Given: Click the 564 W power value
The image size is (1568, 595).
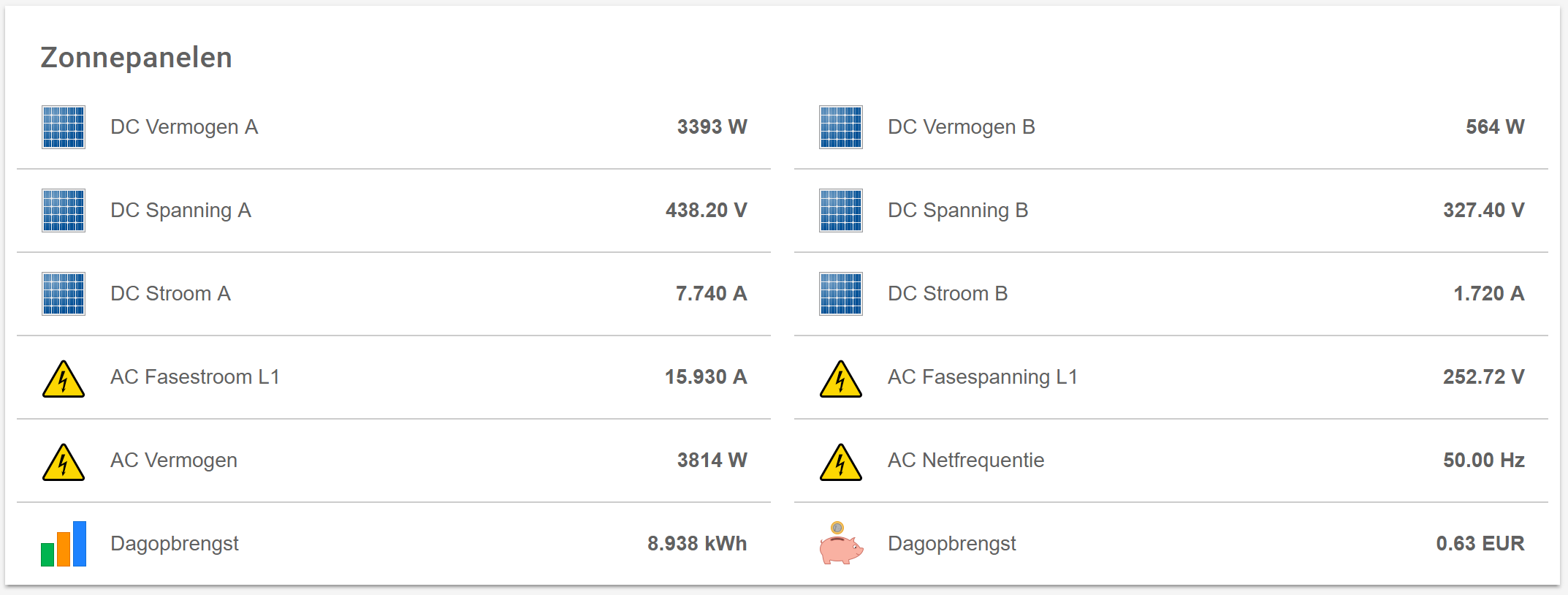Looking at the screenshot, I should (x=1494, y=127).
